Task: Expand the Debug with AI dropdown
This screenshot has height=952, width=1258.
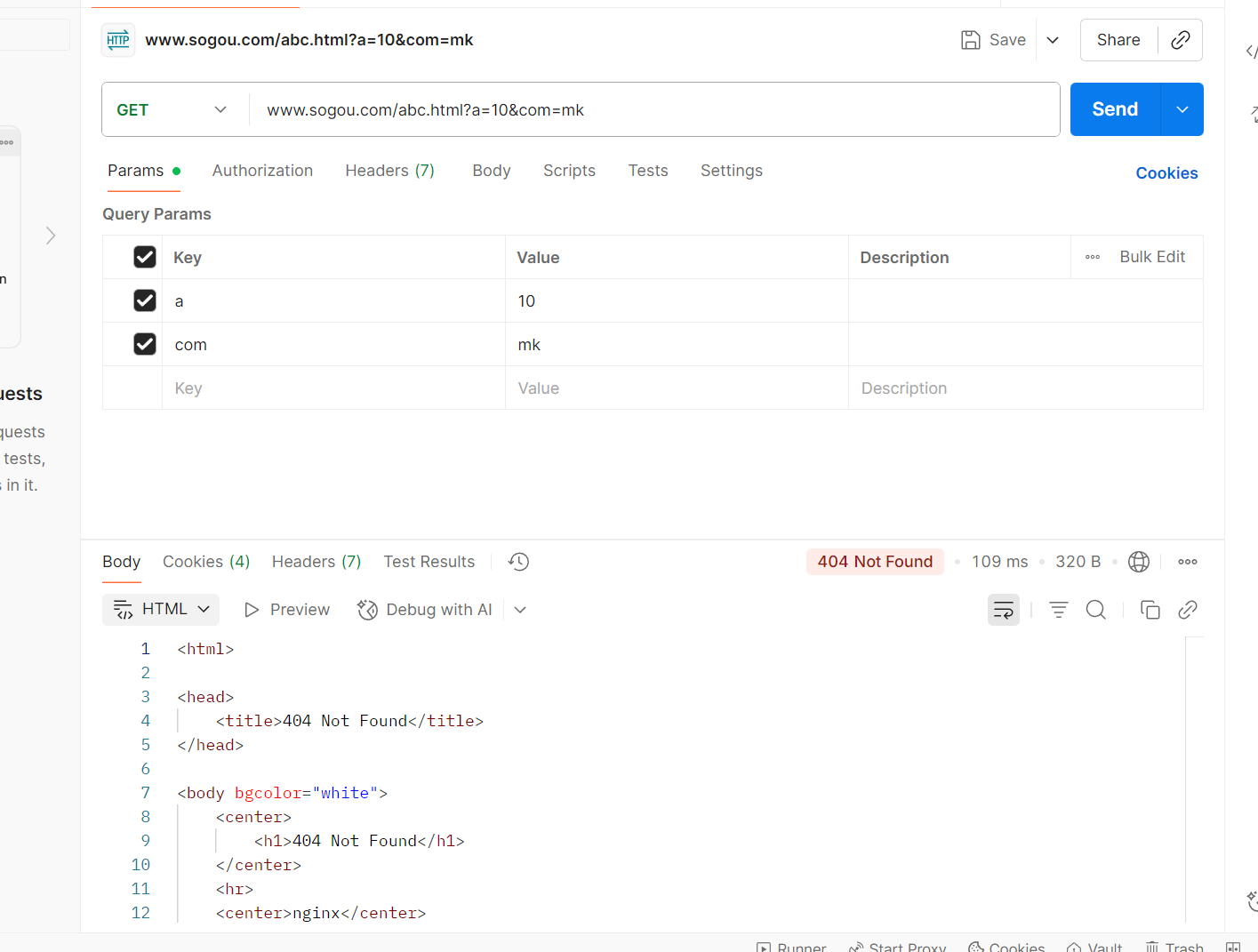Action: click(520, 610)
